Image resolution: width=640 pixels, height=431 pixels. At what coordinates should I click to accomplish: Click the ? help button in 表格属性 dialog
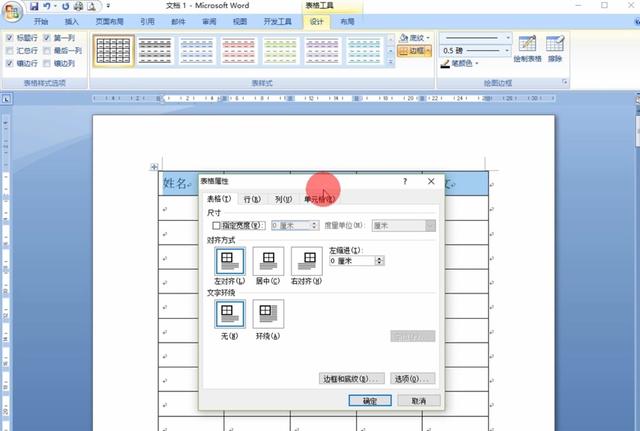click(405, 181)
